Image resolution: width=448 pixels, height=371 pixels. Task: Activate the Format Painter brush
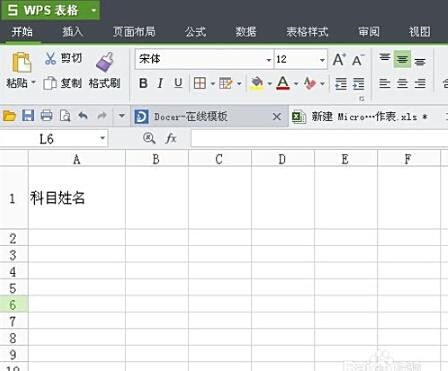105,62
